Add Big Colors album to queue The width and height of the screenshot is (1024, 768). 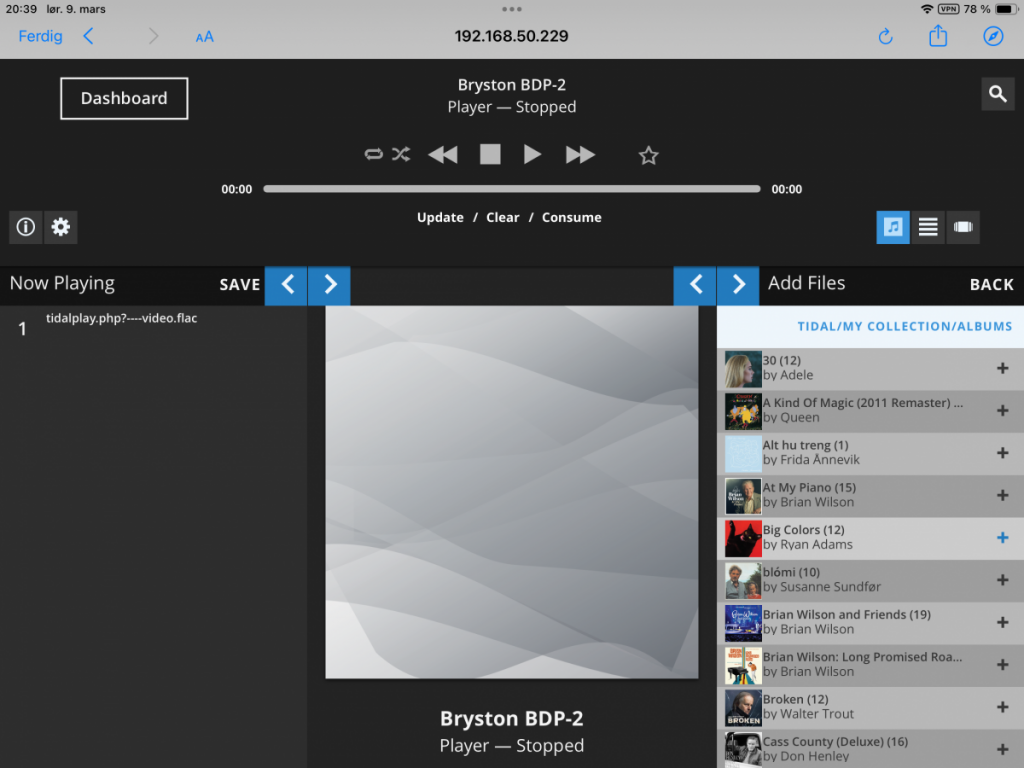pos(1002,537)
